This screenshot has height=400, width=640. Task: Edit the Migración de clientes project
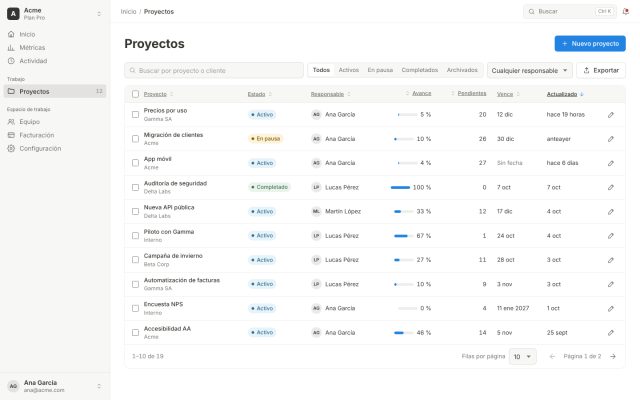611,139
